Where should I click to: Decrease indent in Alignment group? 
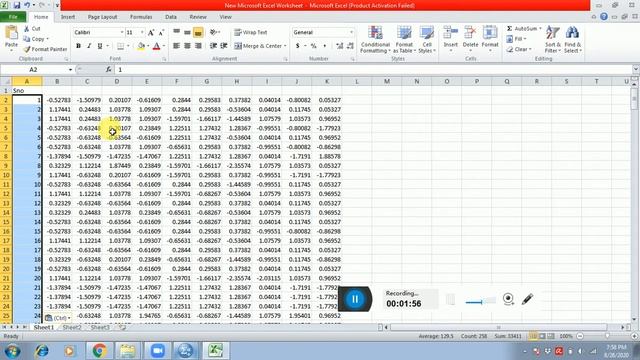click(213, 46)
